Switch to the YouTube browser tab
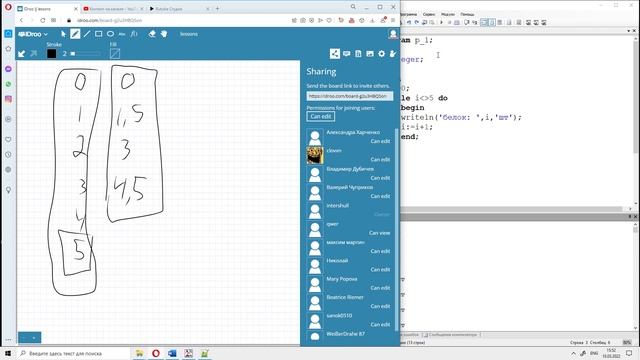This screenshot has width=640, height=360. click(x=113, y=9)
